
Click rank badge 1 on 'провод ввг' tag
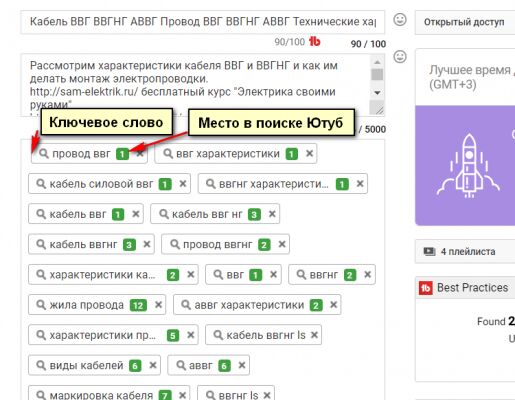pos(122,154)
